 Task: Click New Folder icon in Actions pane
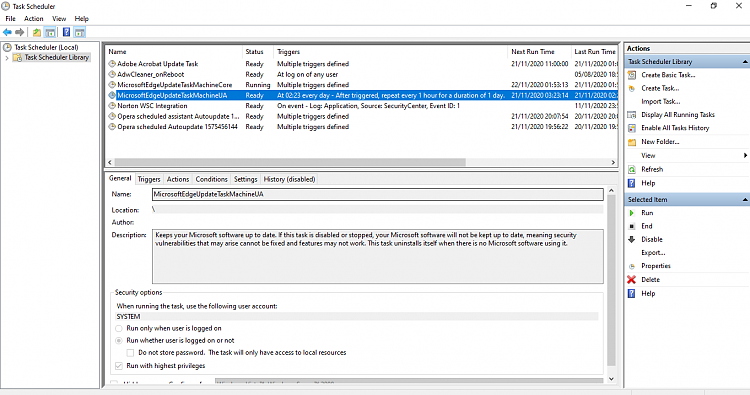coord(632,142)
